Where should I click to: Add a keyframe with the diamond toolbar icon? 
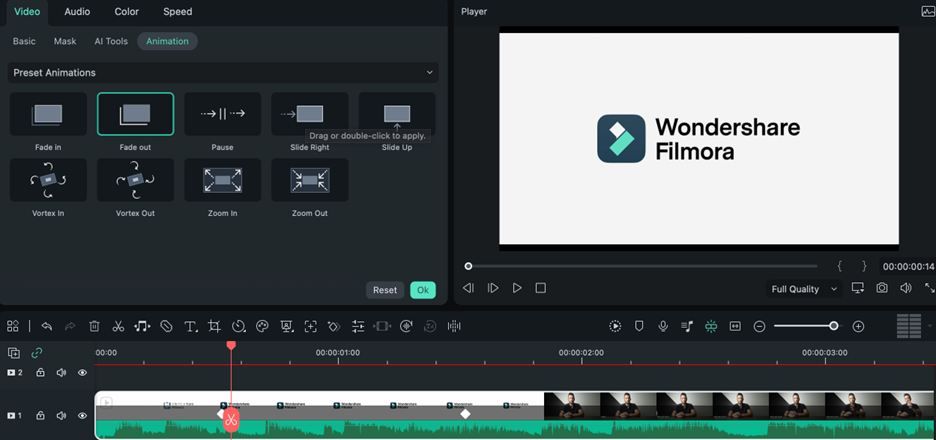(334, 326)
